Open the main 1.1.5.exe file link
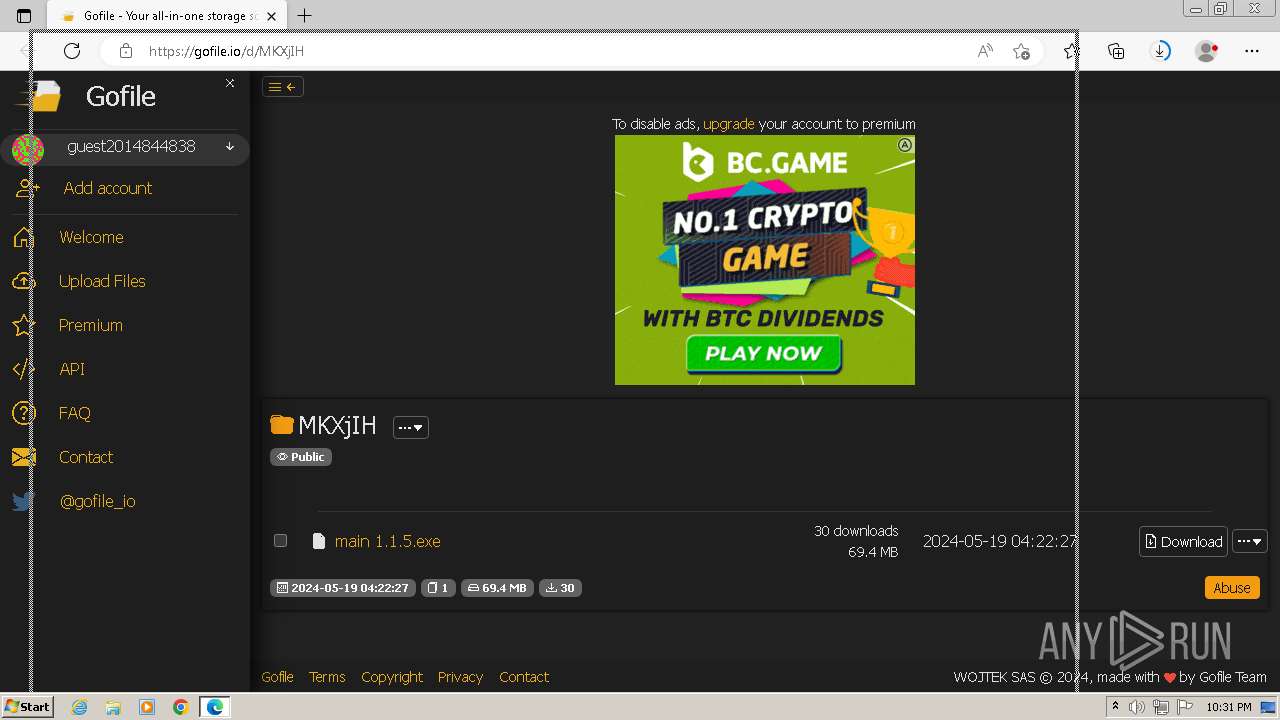1280x720 pixels. point(388,541)
